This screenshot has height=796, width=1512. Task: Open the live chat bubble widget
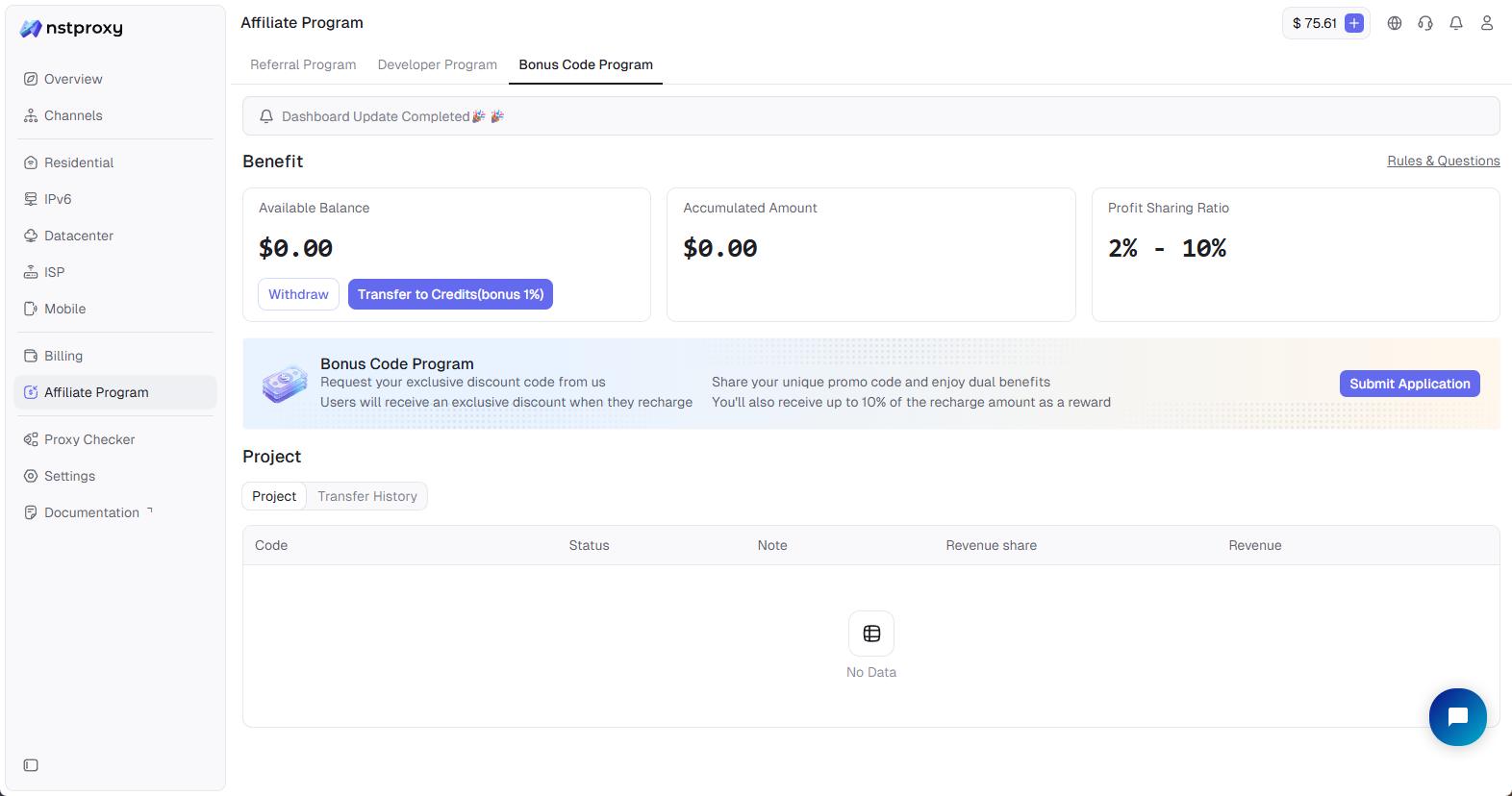[x=1457, y=716]
